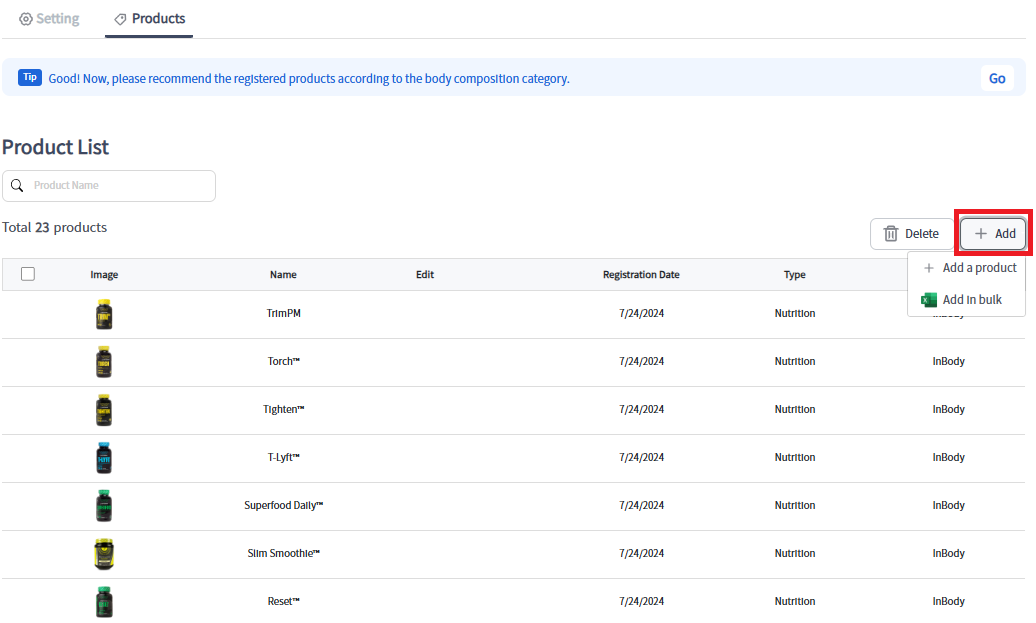Click Go in the tip banner

click(x=997, y=79)
